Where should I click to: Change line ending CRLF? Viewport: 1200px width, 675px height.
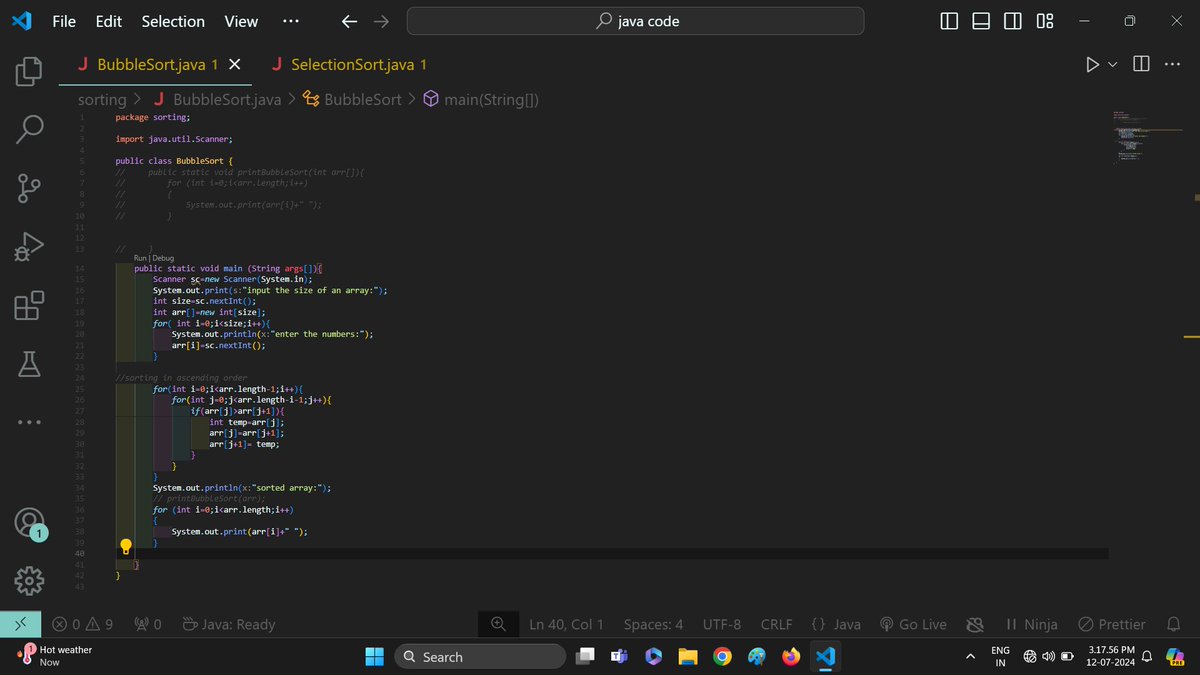776,624
